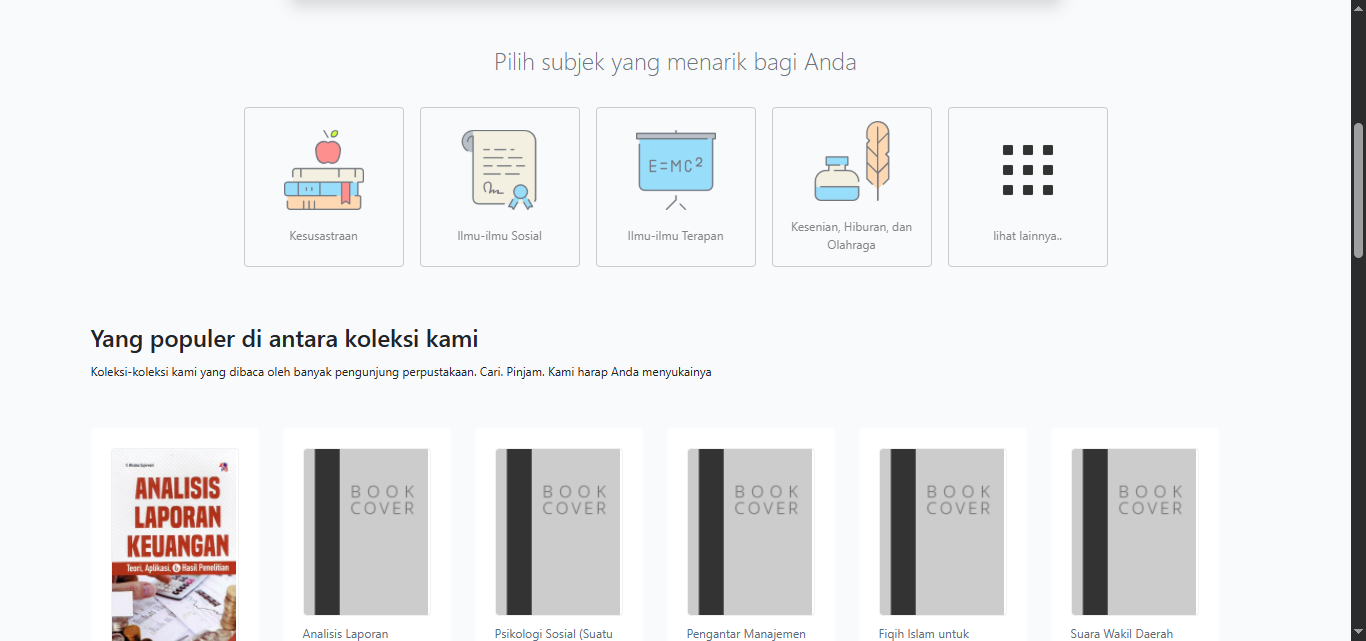Image resolution: width=1366 pixels, height=641 pixels.
Task: Click the 'Psikologi Sosial (Suatu' title link
Action: pyautogui.click(x=554, y=633)
